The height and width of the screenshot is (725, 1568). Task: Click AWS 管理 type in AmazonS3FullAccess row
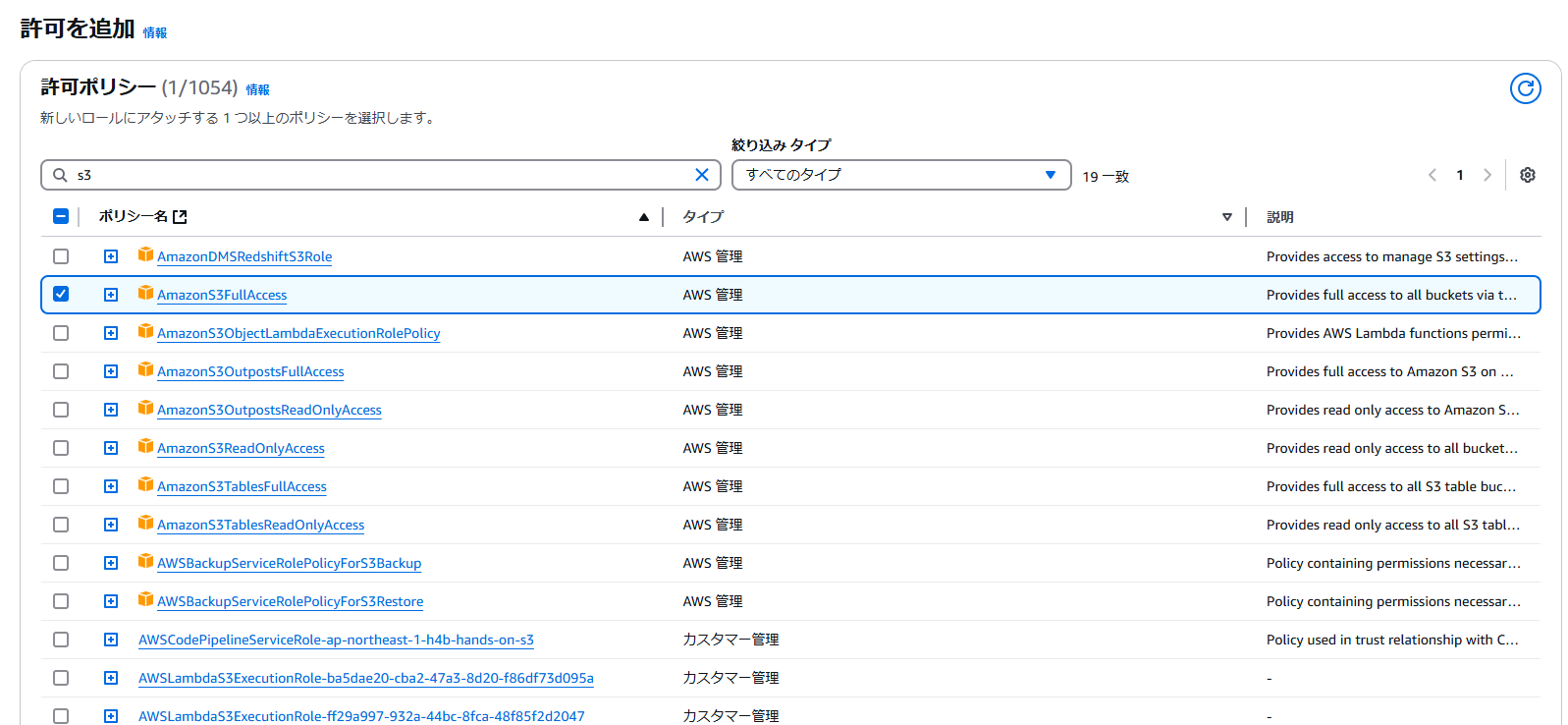[713, 295]
